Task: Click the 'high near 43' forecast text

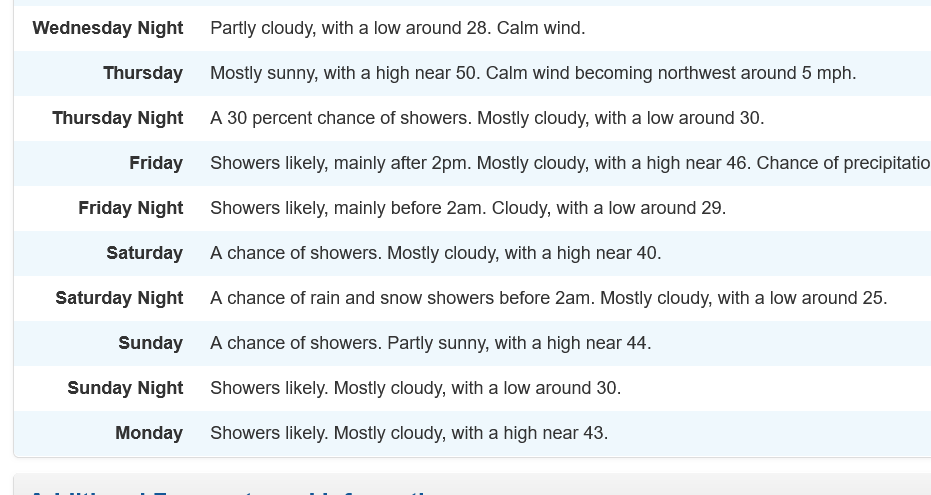Action: coord(555,433)
